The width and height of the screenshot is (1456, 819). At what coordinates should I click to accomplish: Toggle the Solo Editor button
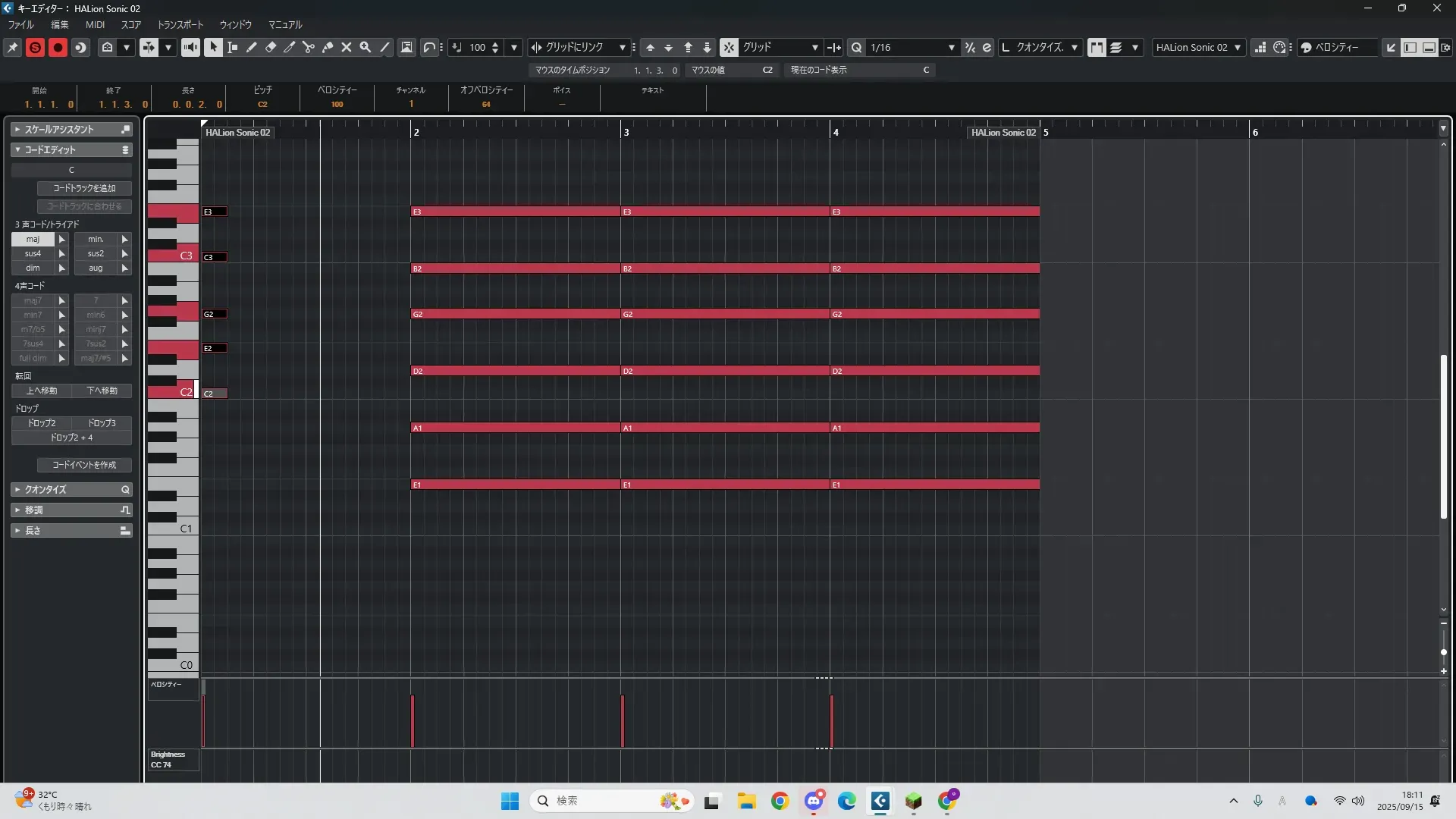click(x=35, y=47)
